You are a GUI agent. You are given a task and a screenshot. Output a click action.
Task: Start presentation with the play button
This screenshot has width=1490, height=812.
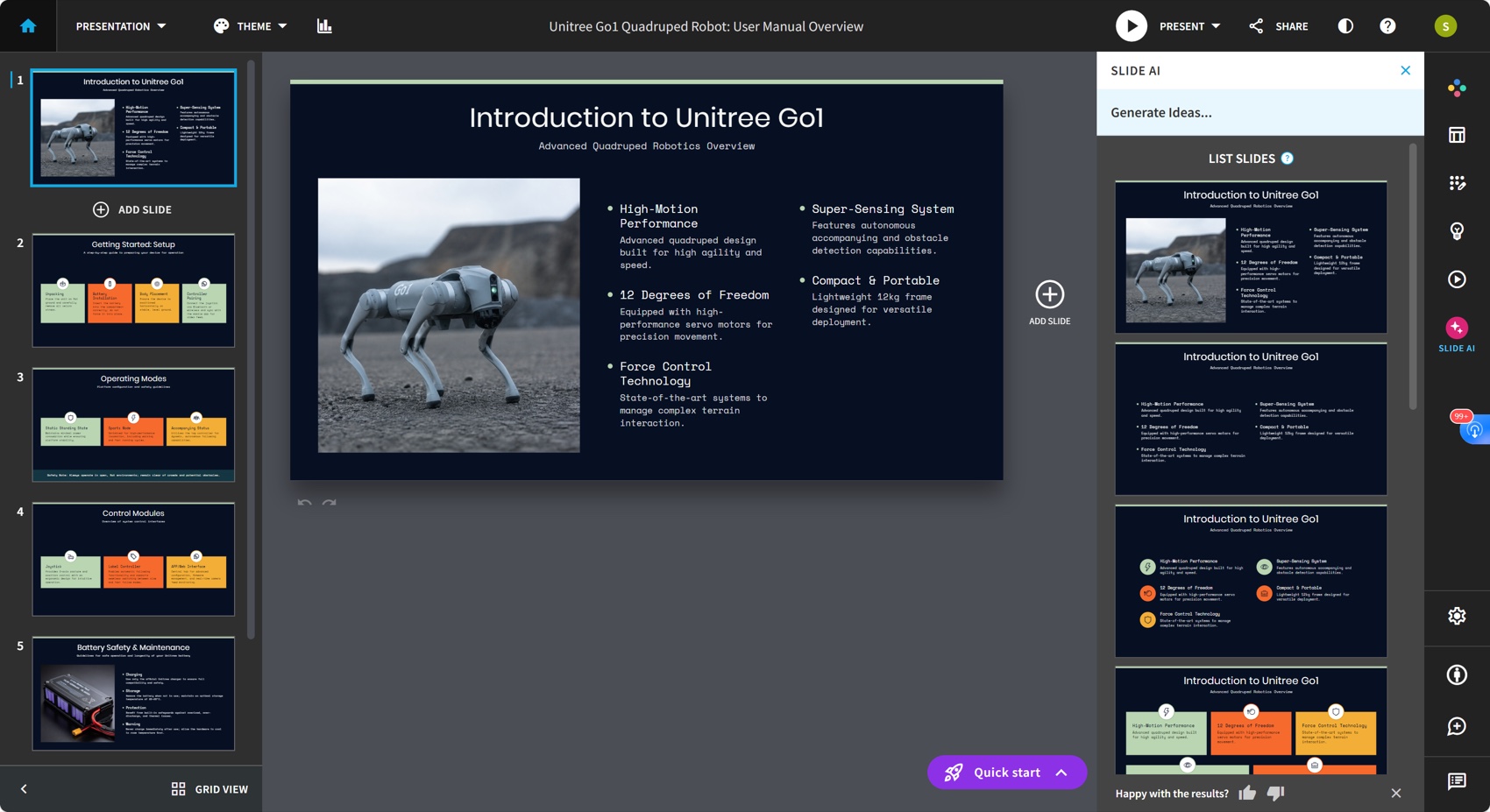pos(1131,26)
